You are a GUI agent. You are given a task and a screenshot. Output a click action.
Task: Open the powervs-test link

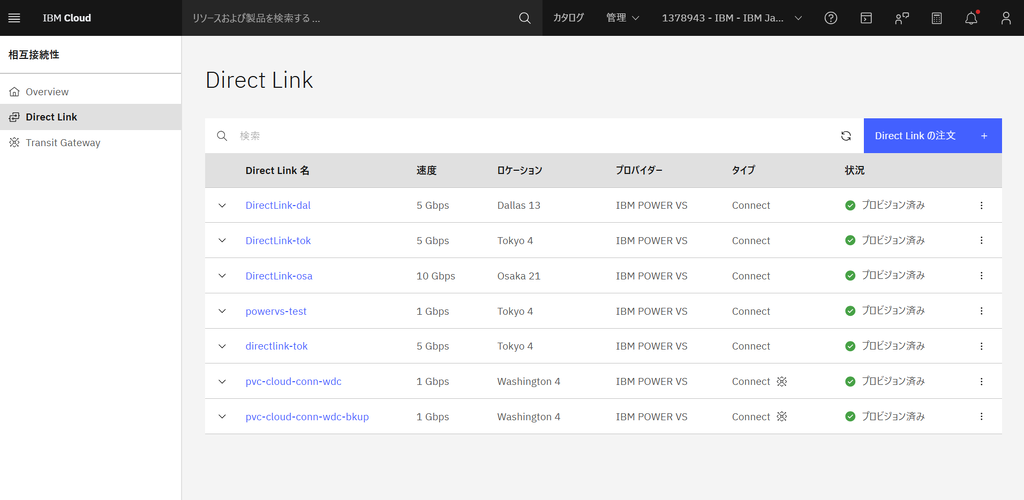[x=276, y=311]
